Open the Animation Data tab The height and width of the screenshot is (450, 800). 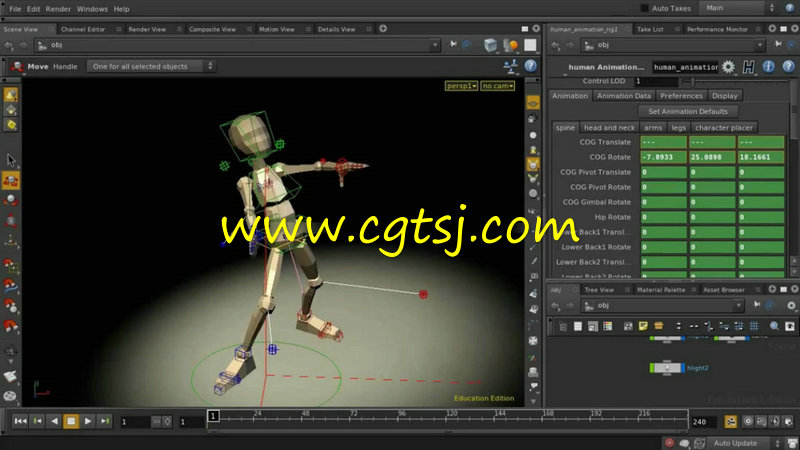[623, 96]
